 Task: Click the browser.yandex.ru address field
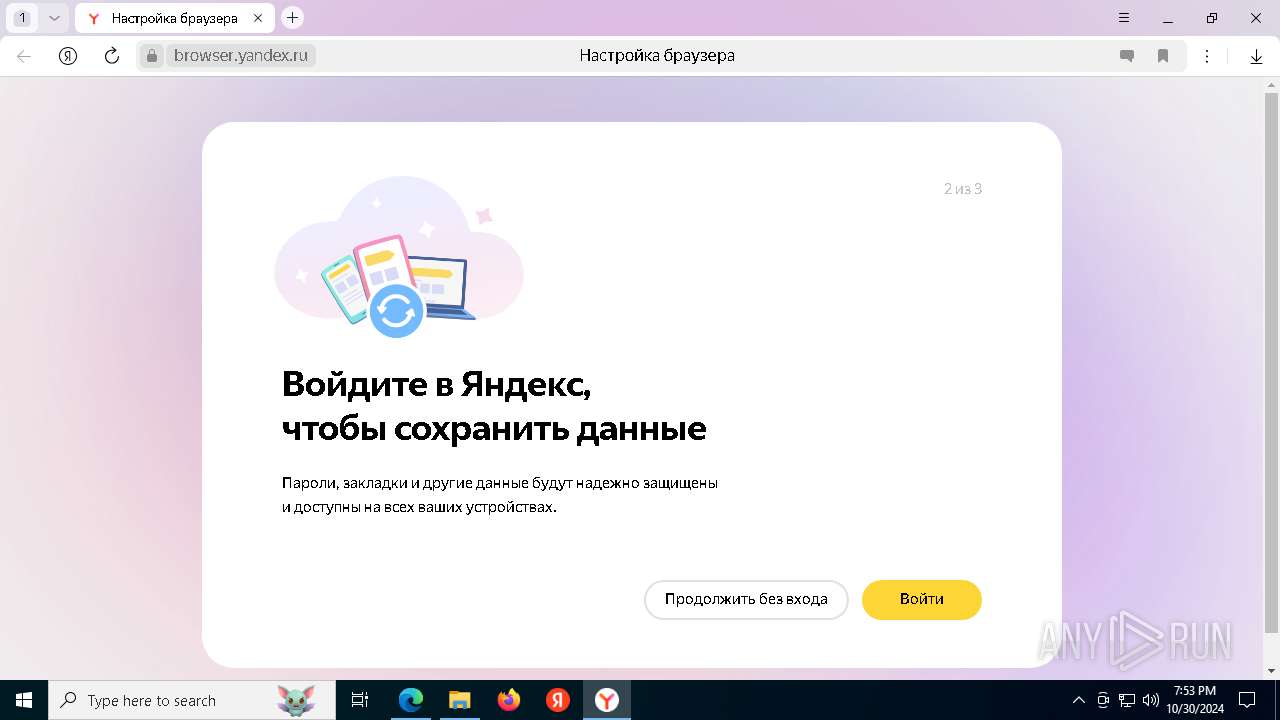(x=241, y=56)
